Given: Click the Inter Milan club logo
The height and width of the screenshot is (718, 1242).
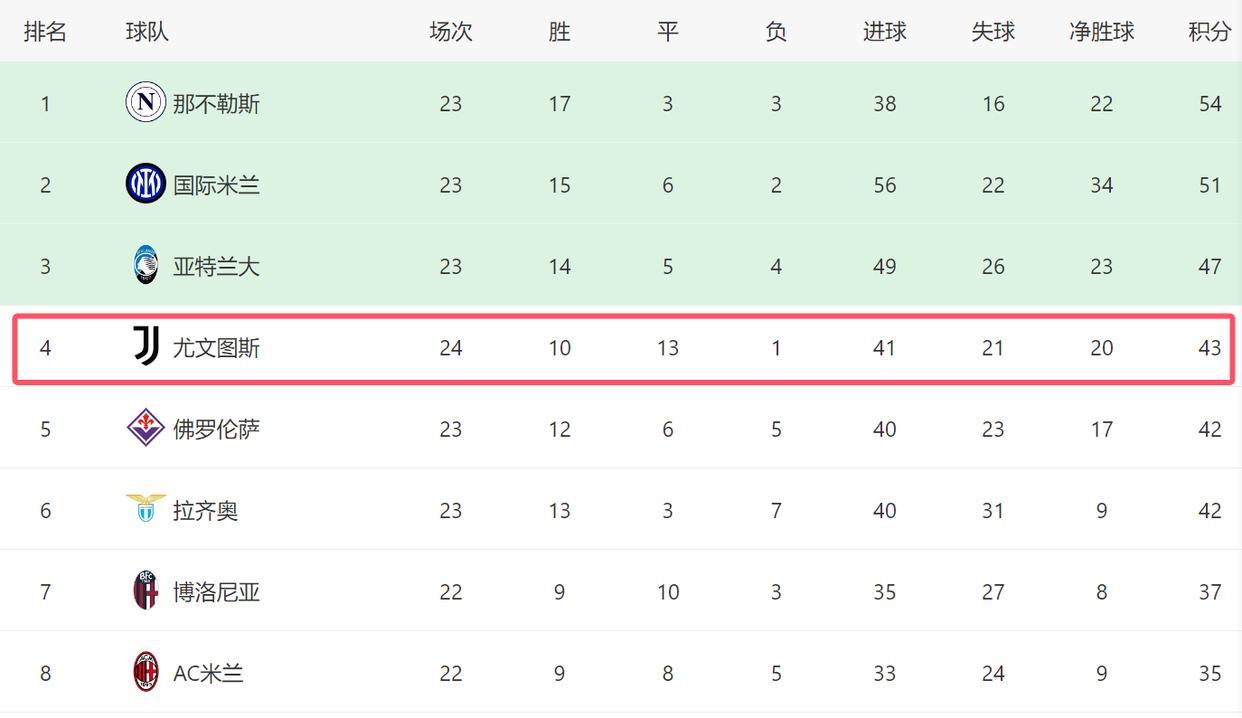Looking at the screenshot, I should click(x=145, y=184).
